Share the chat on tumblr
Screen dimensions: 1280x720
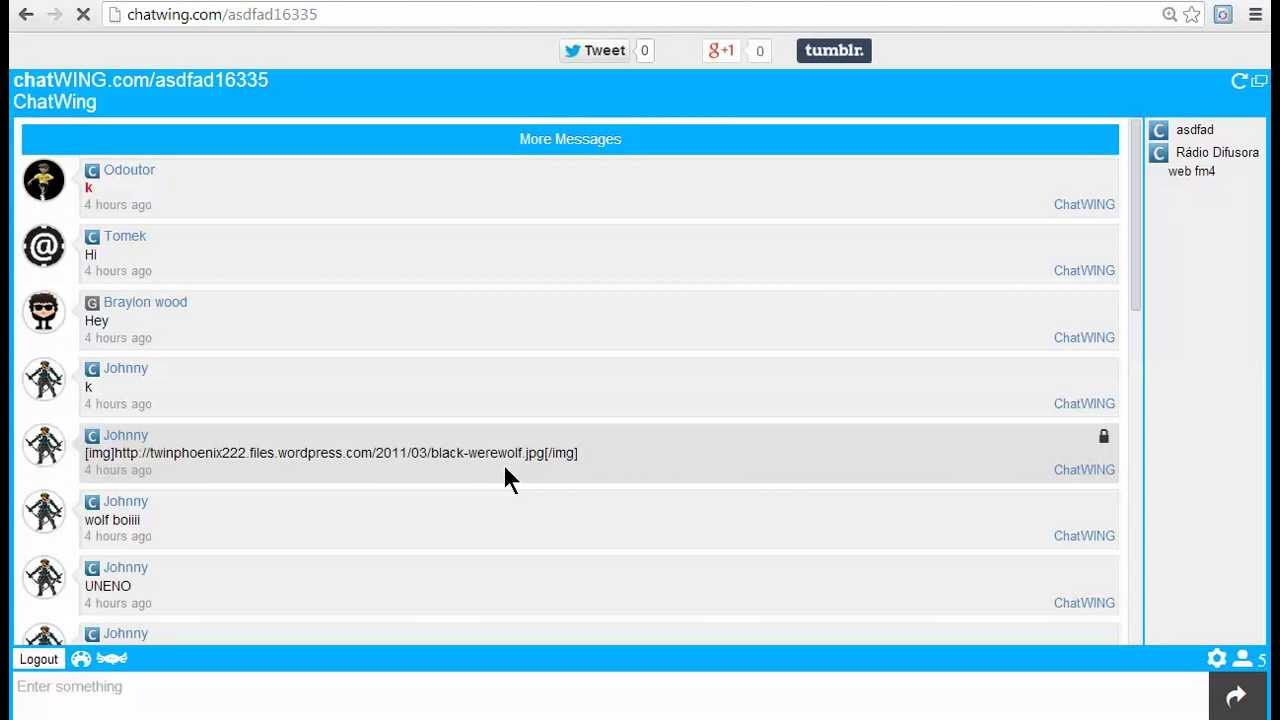coord(834,50)
